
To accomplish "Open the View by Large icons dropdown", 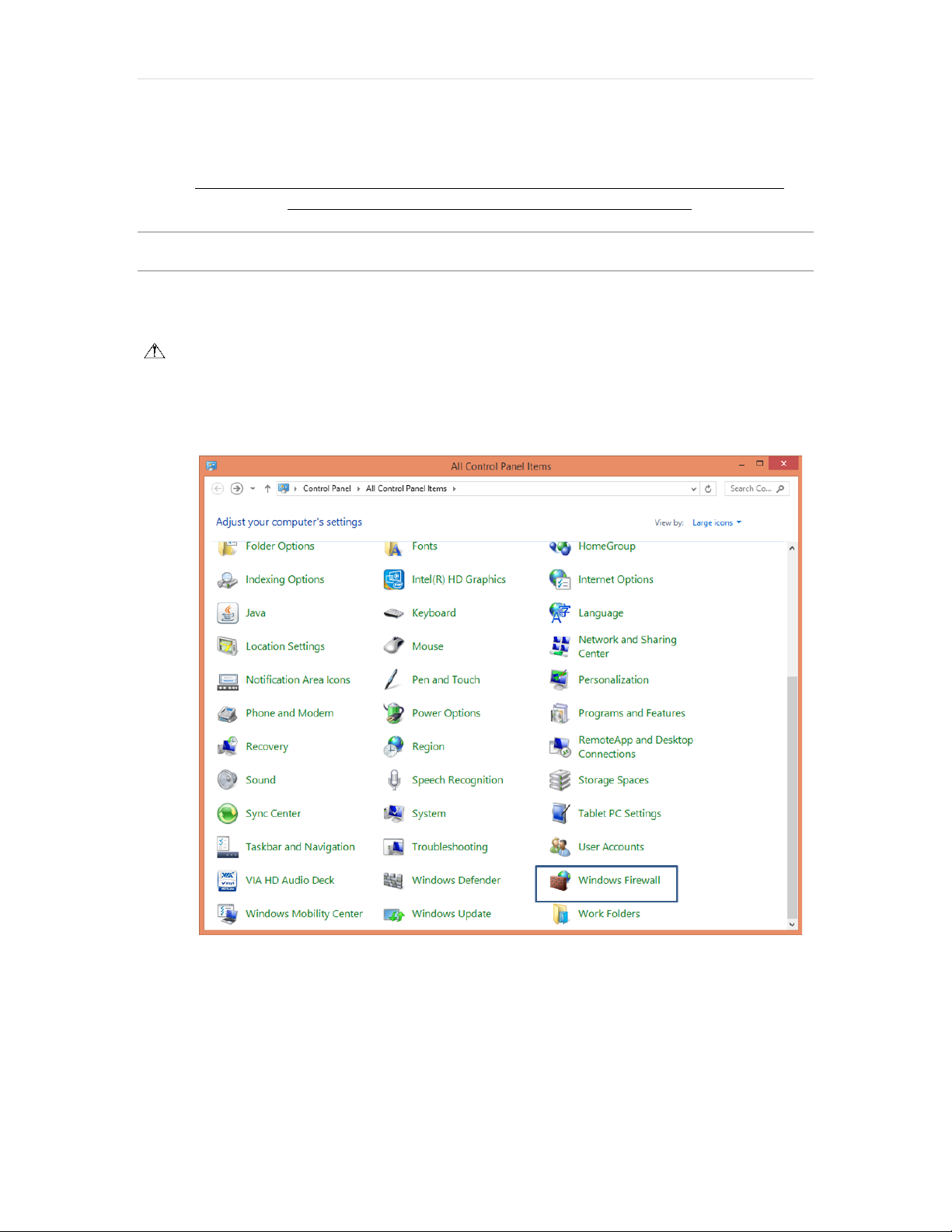I will coord(717,523).
